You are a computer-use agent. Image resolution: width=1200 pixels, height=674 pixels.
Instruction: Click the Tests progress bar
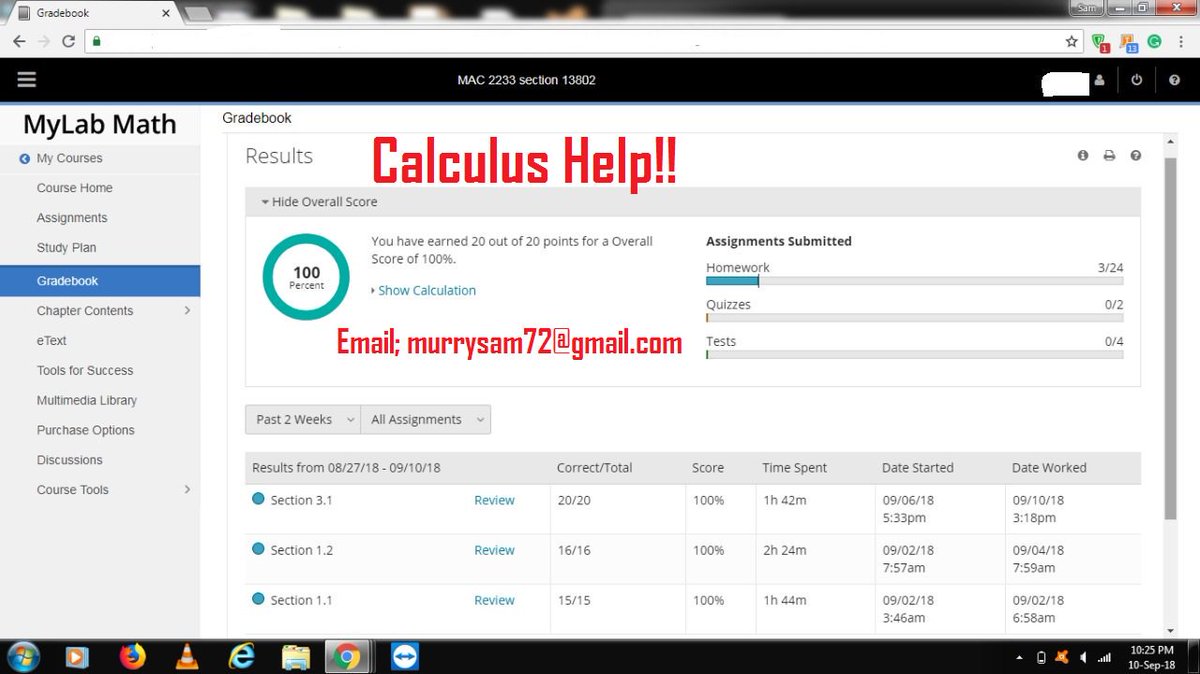914,354
